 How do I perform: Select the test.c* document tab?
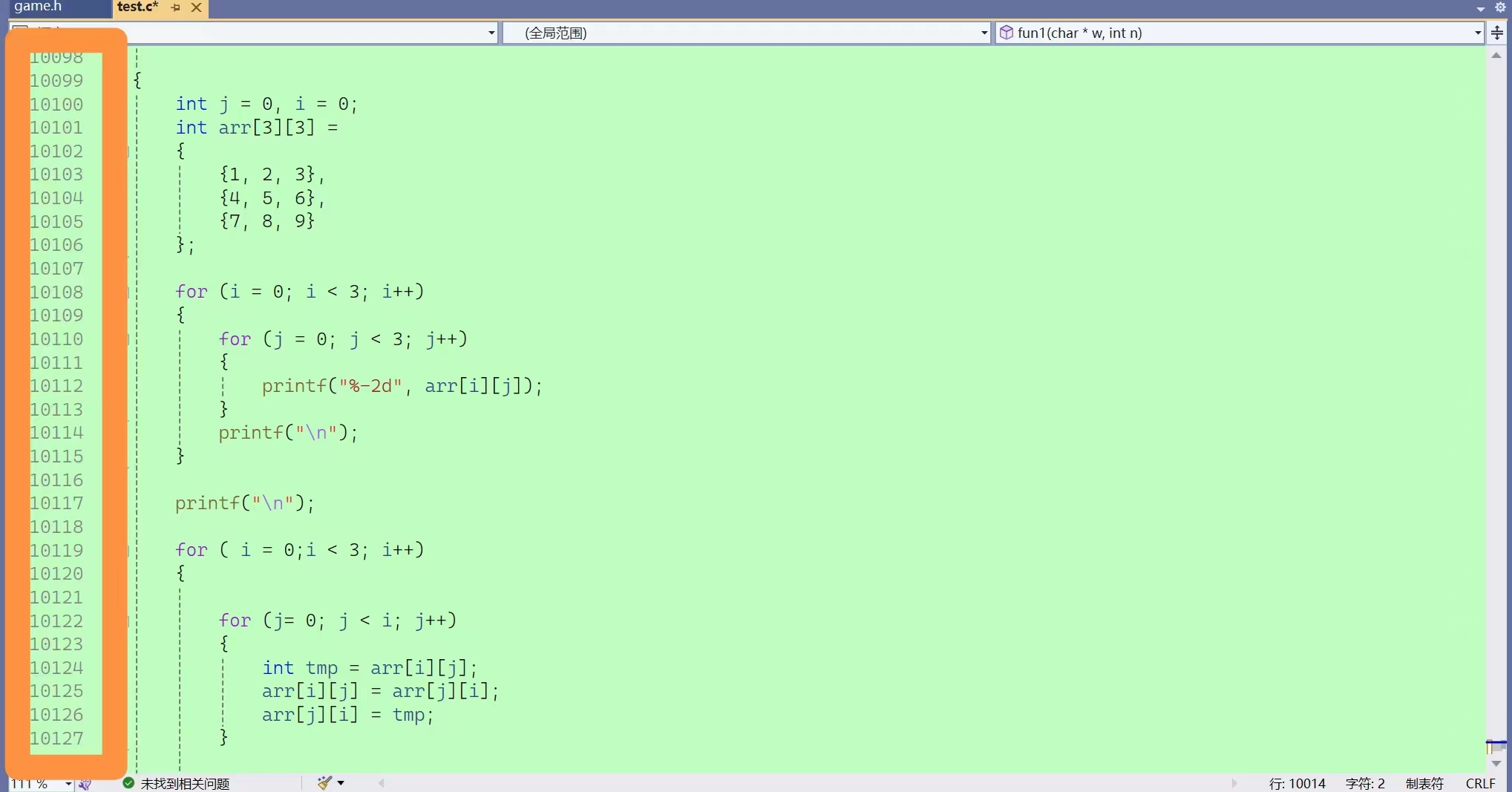point(137,7)
